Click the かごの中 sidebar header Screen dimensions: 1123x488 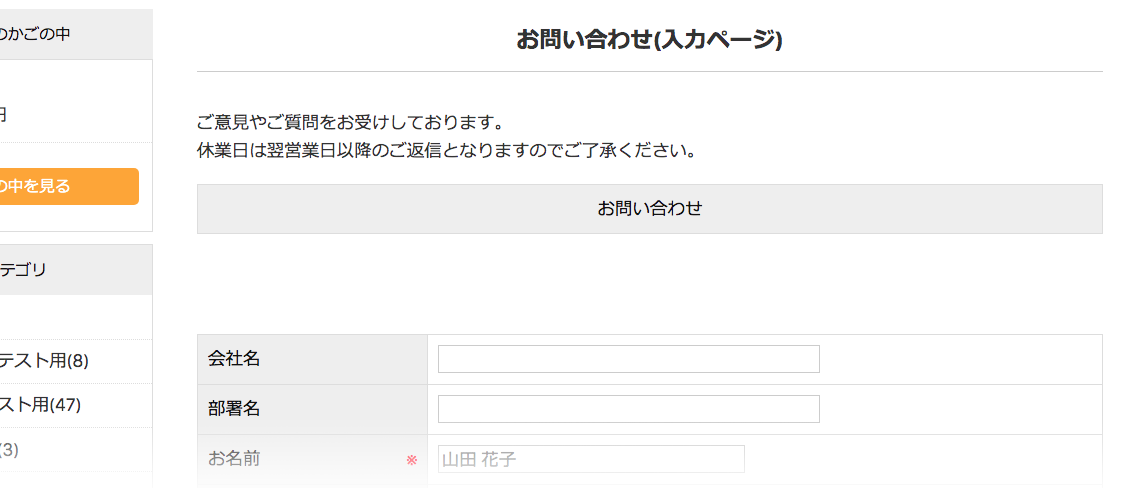click(36, 34)
